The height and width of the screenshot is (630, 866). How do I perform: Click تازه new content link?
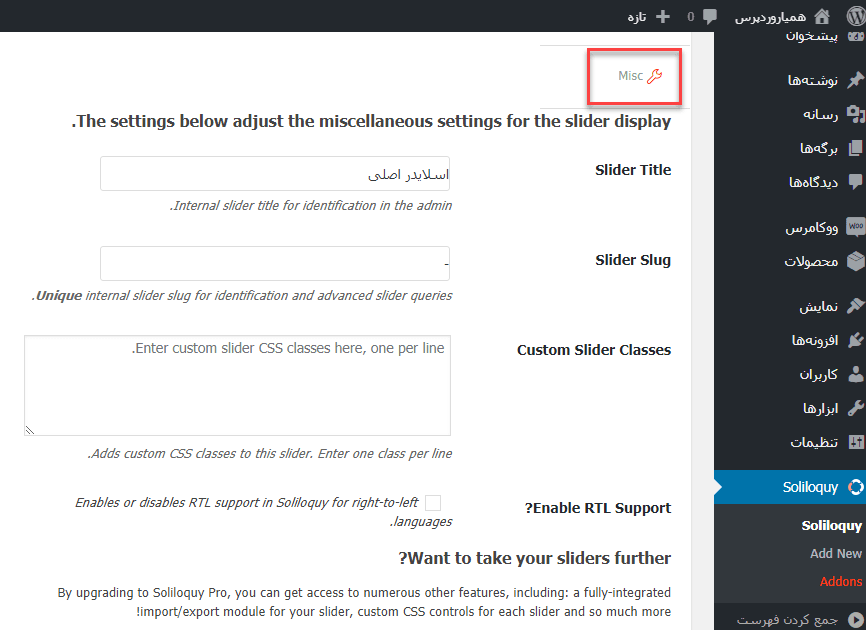click(637, 17)
